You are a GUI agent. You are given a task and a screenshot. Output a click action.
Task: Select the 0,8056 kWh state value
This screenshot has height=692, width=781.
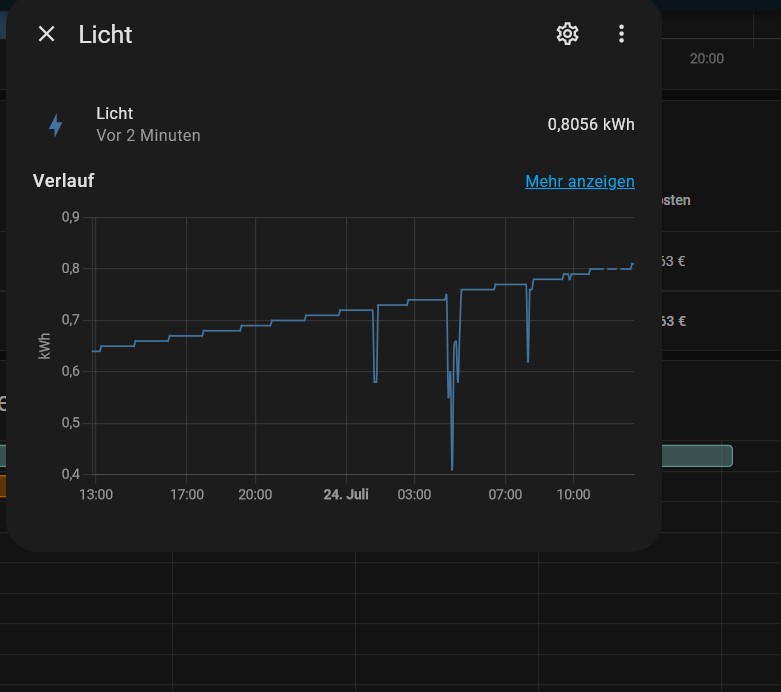point(590,125)
